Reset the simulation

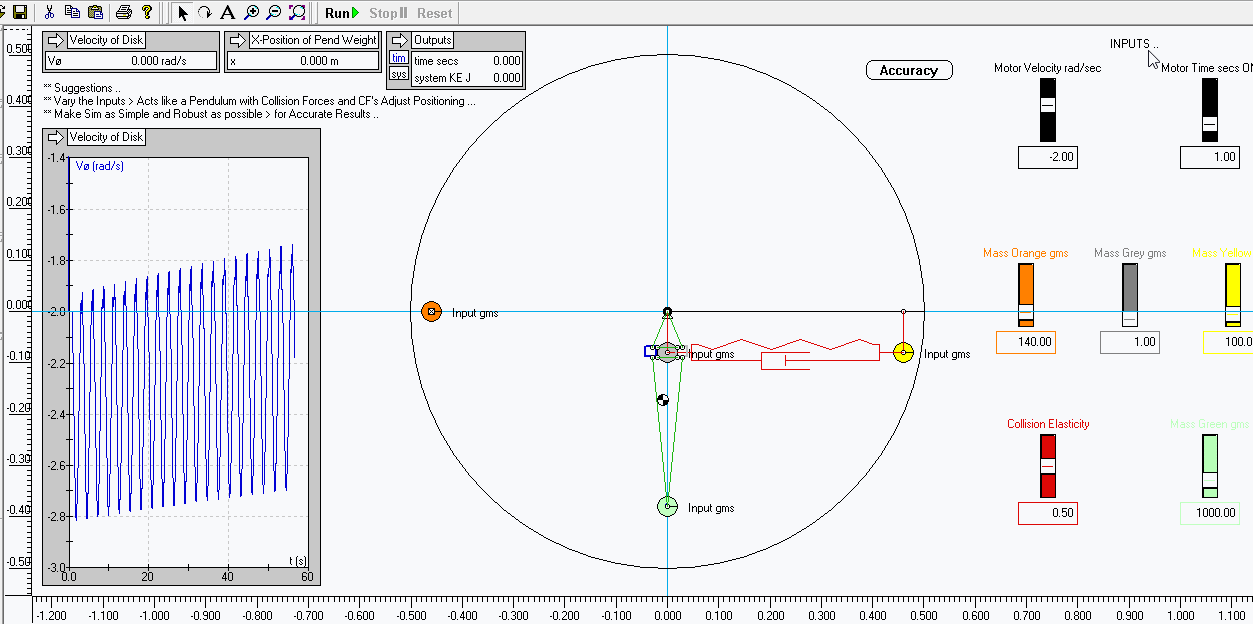pos(434,13)
